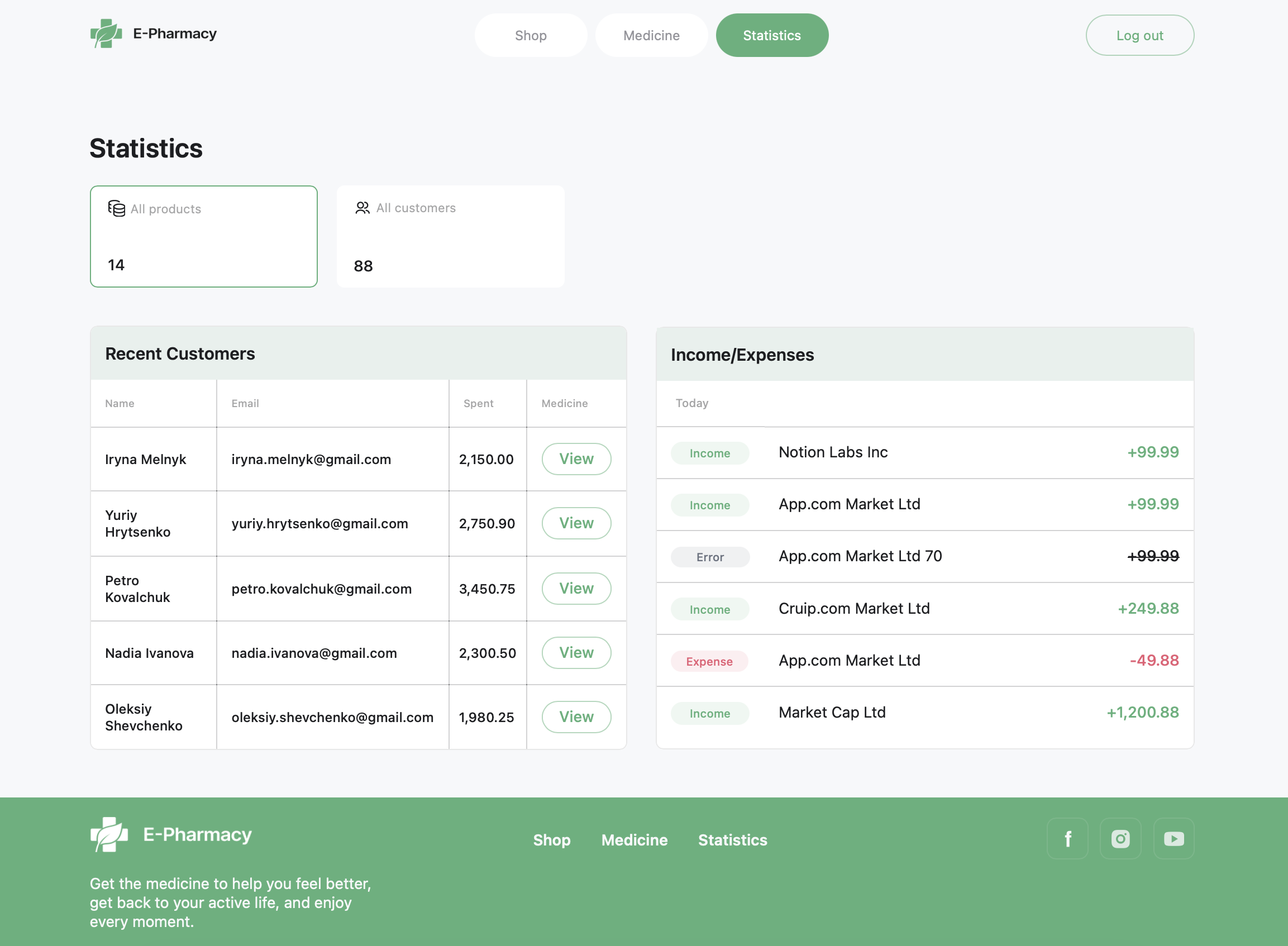
Task: Click the Spent column header
Action: 478,404
